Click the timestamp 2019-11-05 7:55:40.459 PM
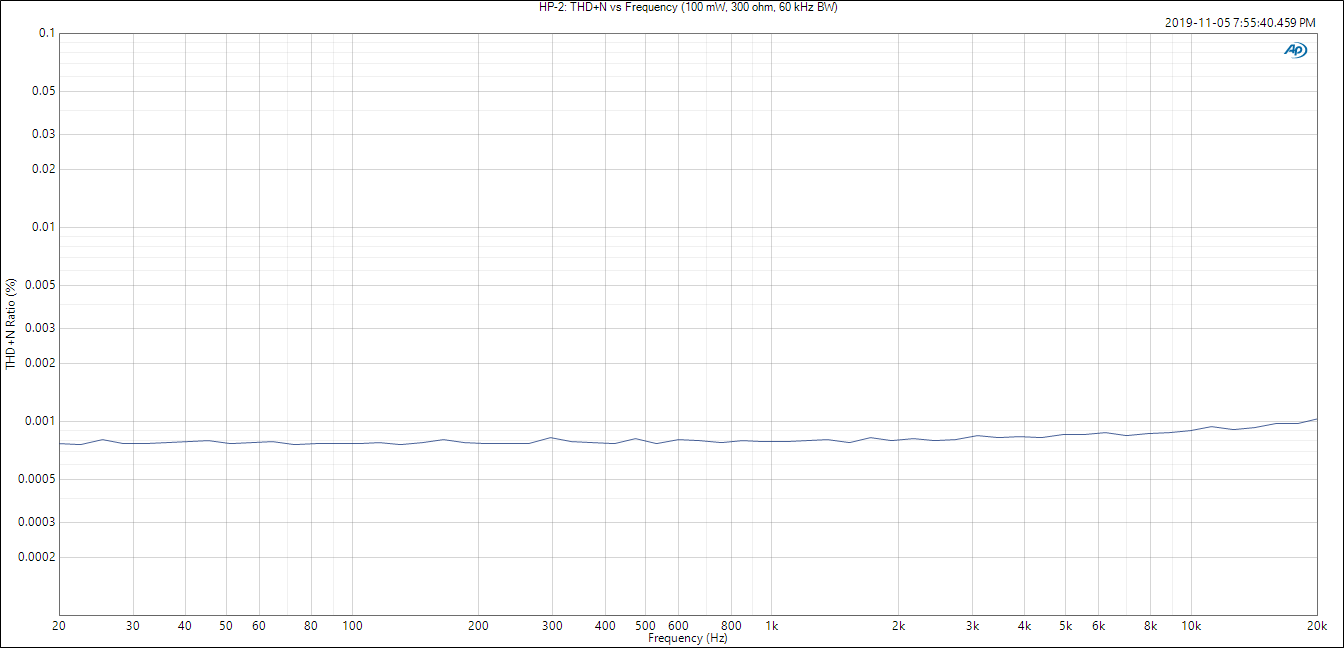 pos(1240,22)
